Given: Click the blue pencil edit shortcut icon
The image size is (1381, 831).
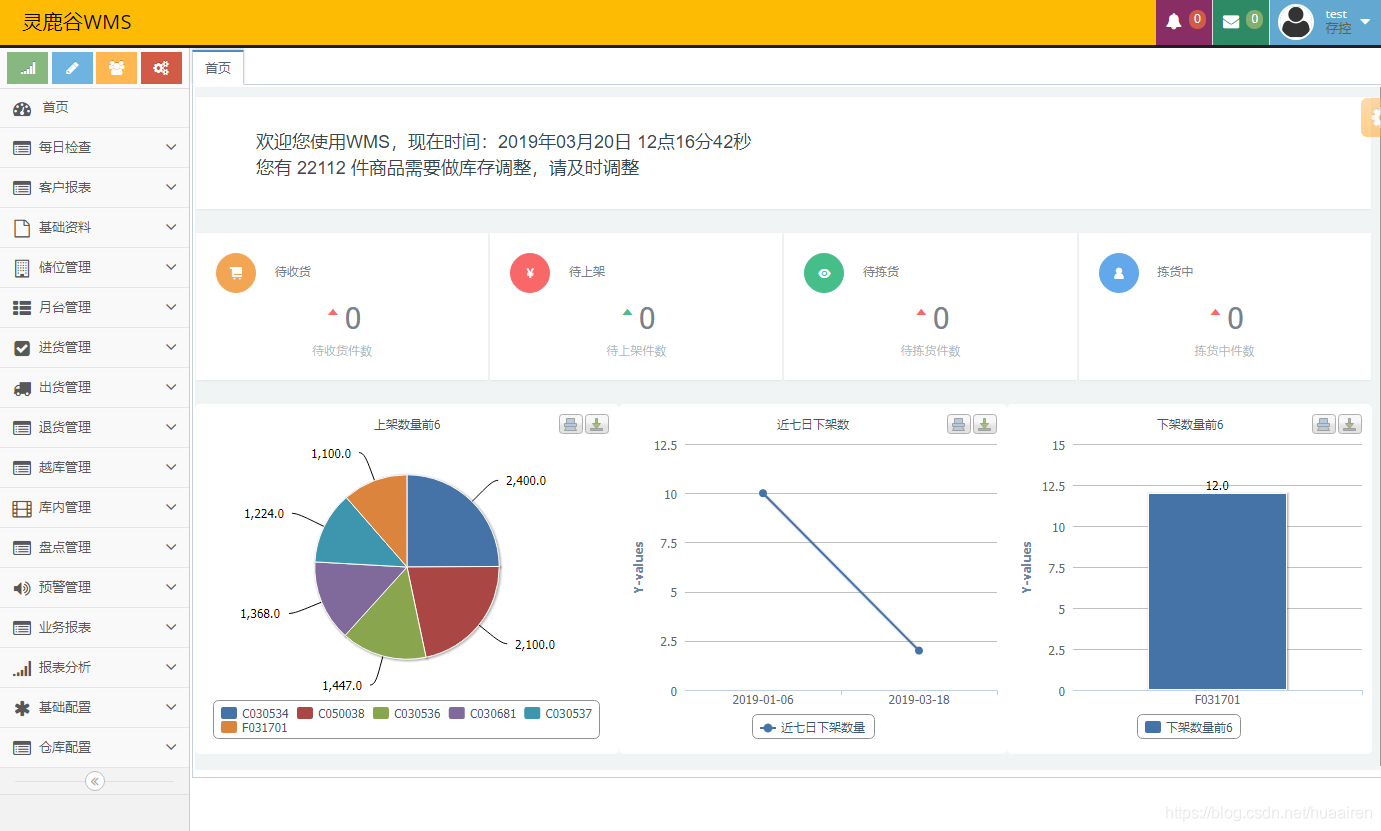Looking at the screenshot, I should (x=71, y=67).
